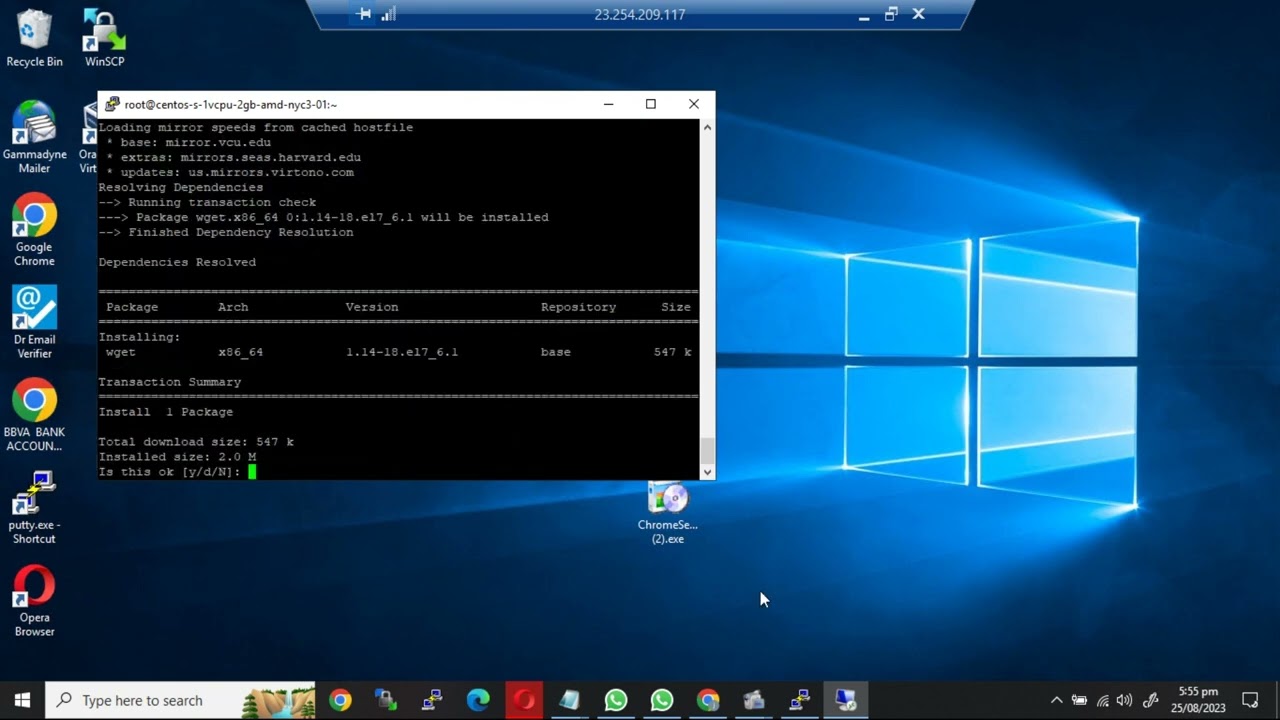Click the Type here to search box
This screenshot has height=720, width=1280.
point(180,700)
